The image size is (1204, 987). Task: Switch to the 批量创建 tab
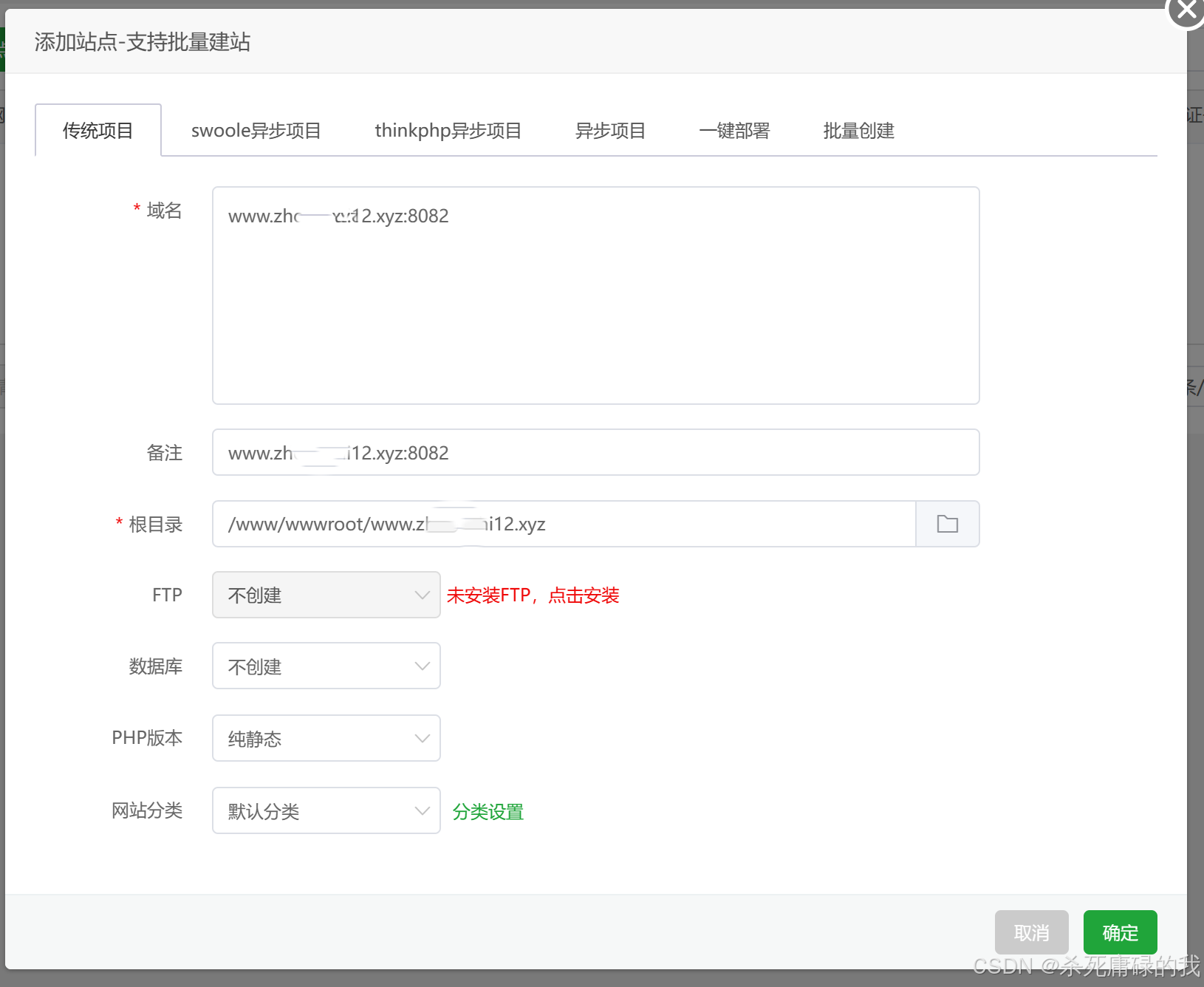[858, 131]
